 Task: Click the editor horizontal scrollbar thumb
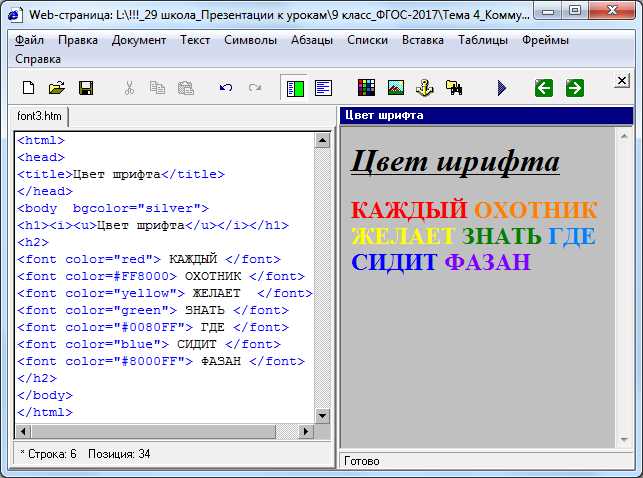pyautogui.click(x=154, y=431)
